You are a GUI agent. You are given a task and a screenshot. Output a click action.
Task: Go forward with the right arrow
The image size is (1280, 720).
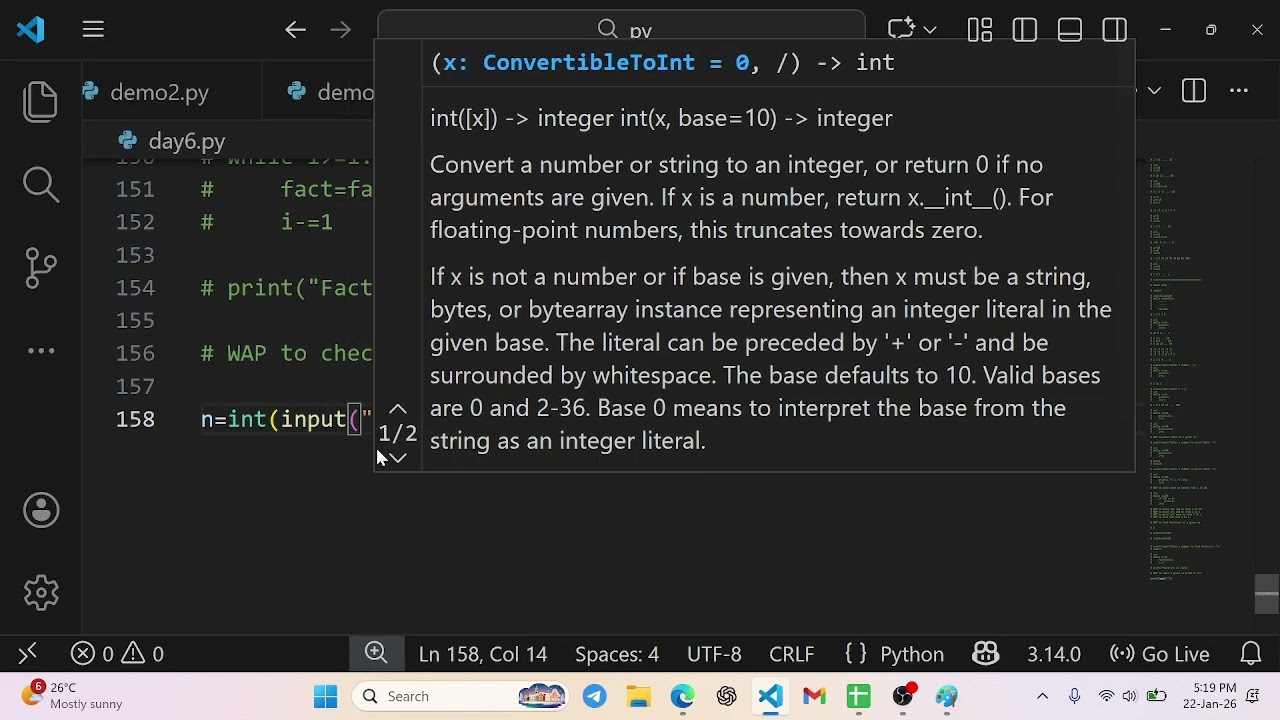[x=341, y=30]
